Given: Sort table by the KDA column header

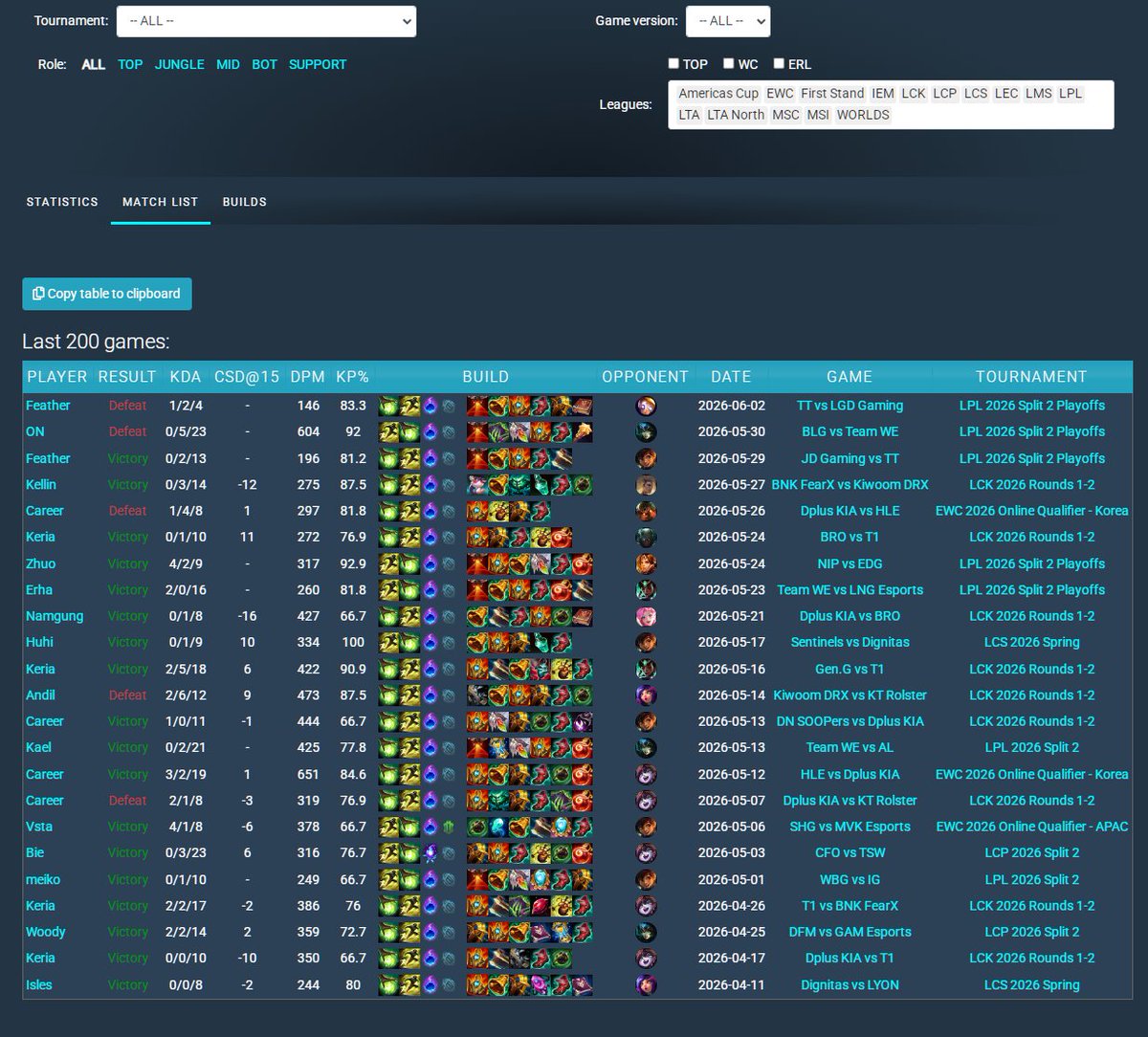Looking at the screenshot, I should [x=185, y=377].
